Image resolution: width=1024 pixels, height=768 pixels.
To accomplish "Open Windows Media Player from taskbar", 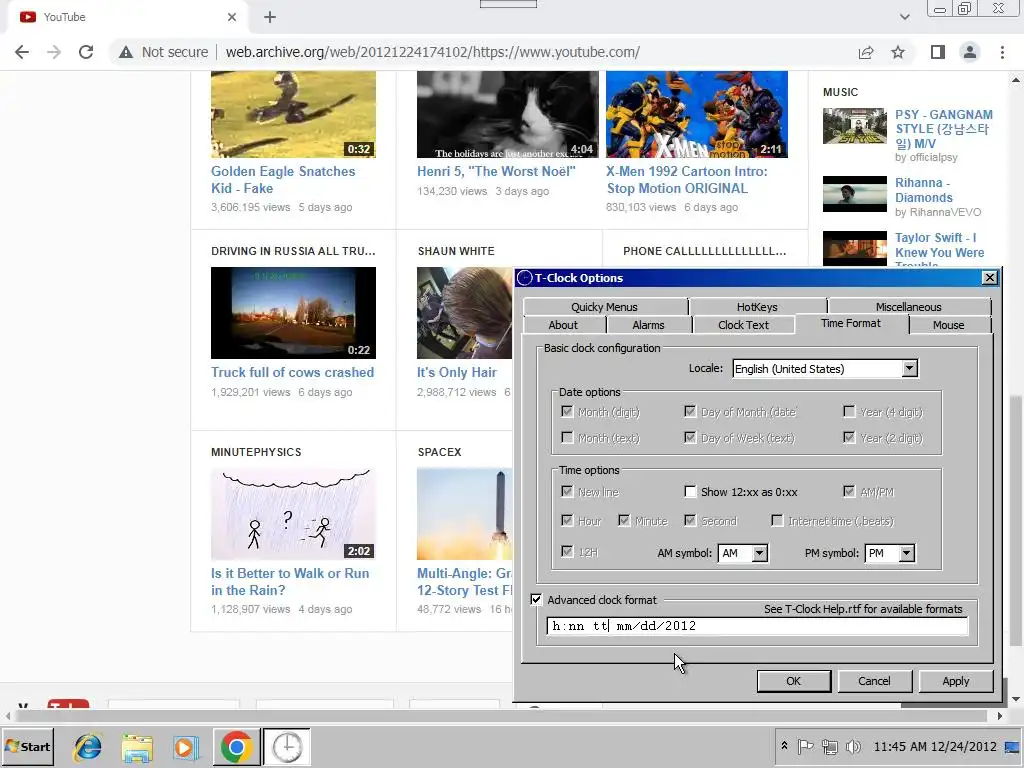I will pyautogui.click(x=186, y=747).
